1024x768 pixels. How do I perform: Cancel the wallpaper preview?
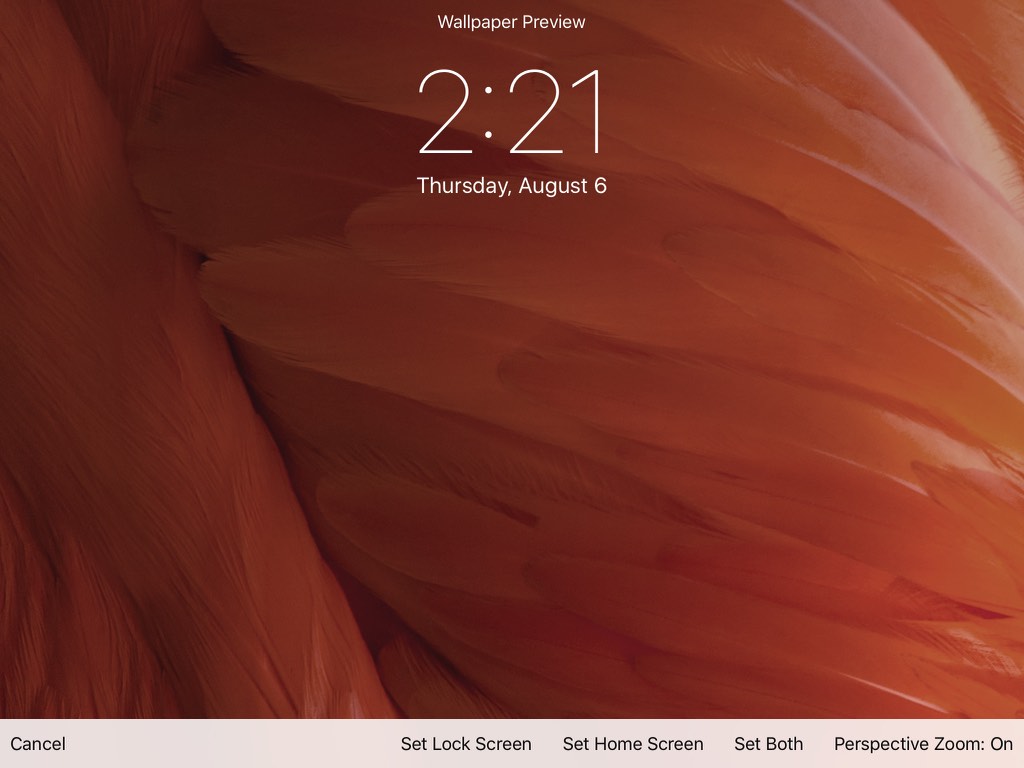click(38, 744)
